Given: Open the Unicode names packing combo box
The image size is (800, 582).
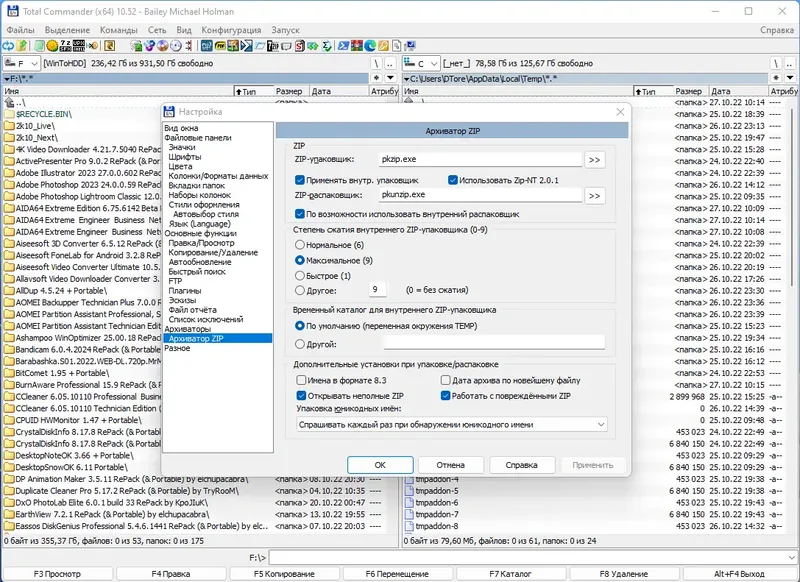Looking at the screenshot, I should pyautogui.click(x=452, y=424).
